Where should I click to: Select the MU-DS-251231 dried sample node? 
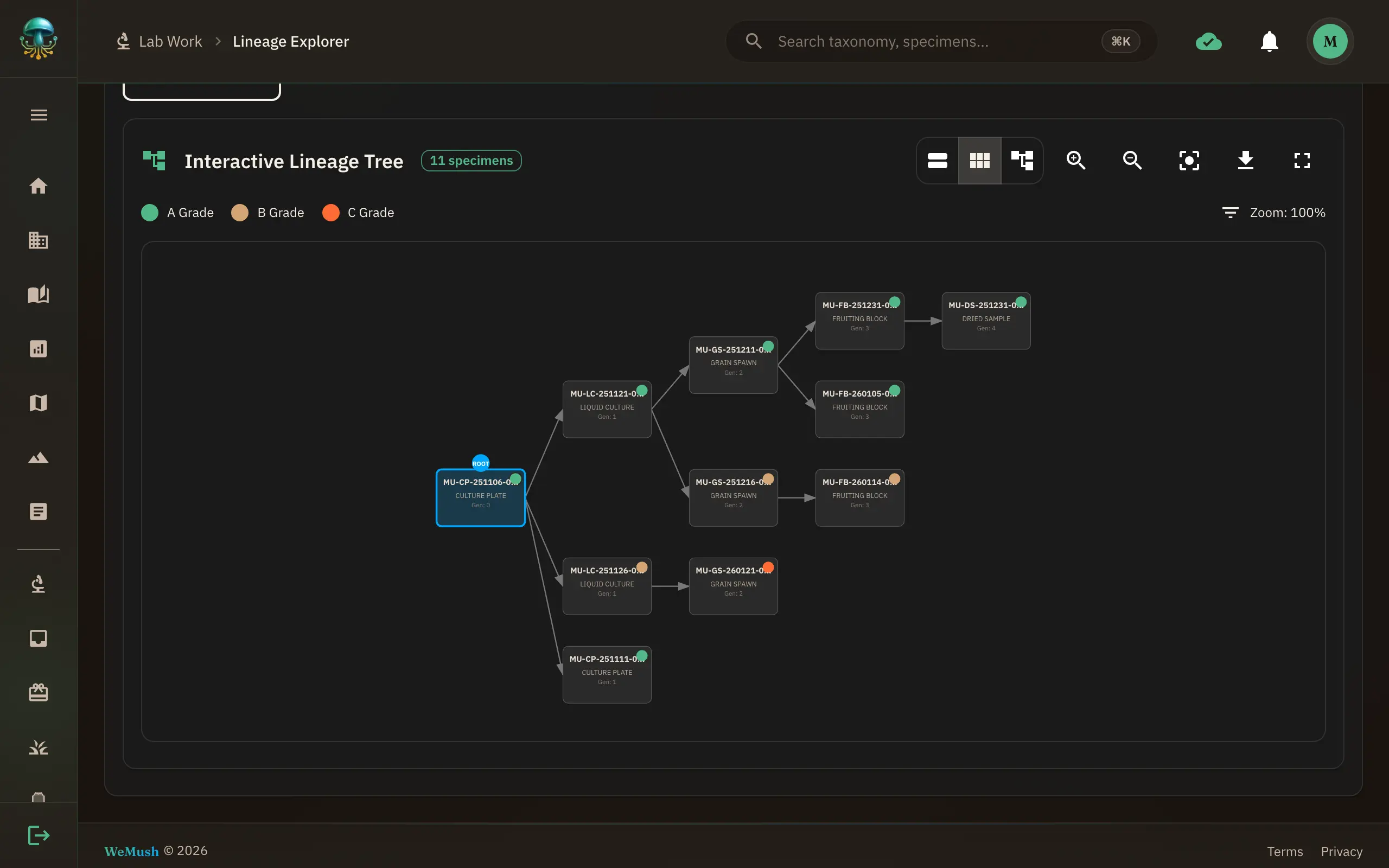pos(985,321)
